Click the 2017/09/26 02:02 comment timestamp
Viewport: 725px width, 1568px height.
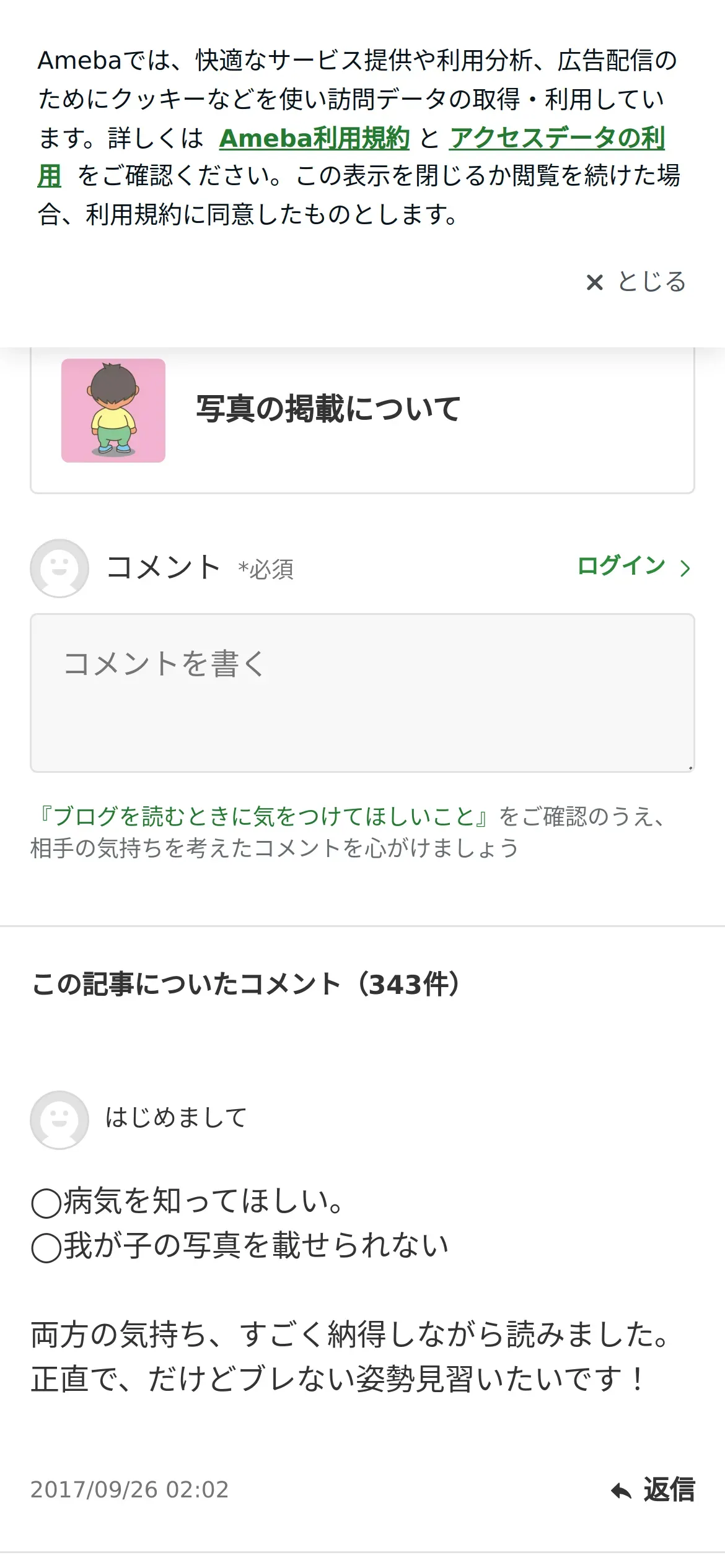coord(130,1489)
